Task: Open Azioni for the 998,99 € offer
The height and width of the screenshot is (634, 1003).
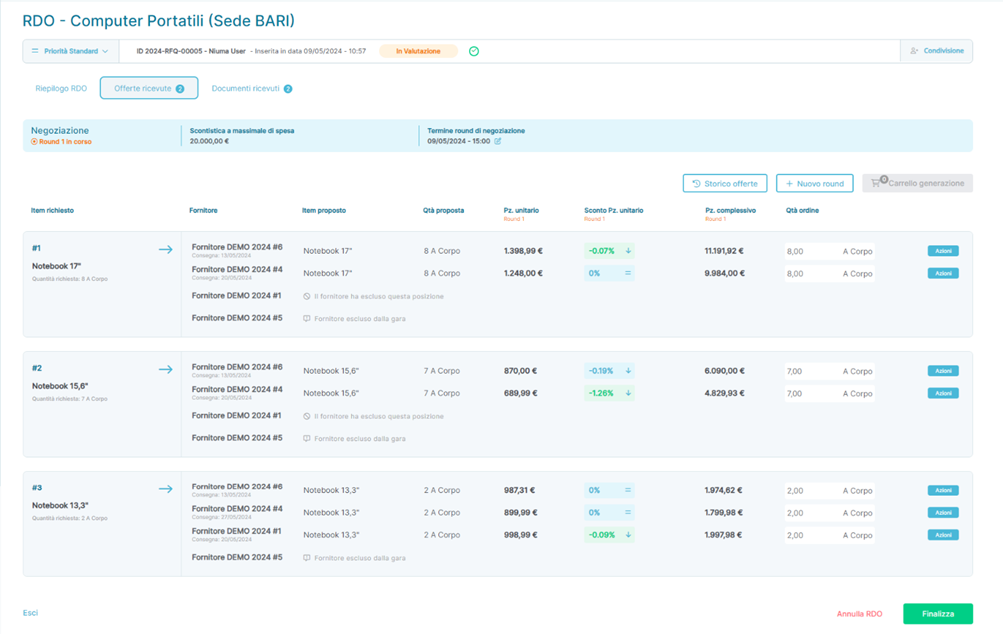Action: [x=942, y=535]
